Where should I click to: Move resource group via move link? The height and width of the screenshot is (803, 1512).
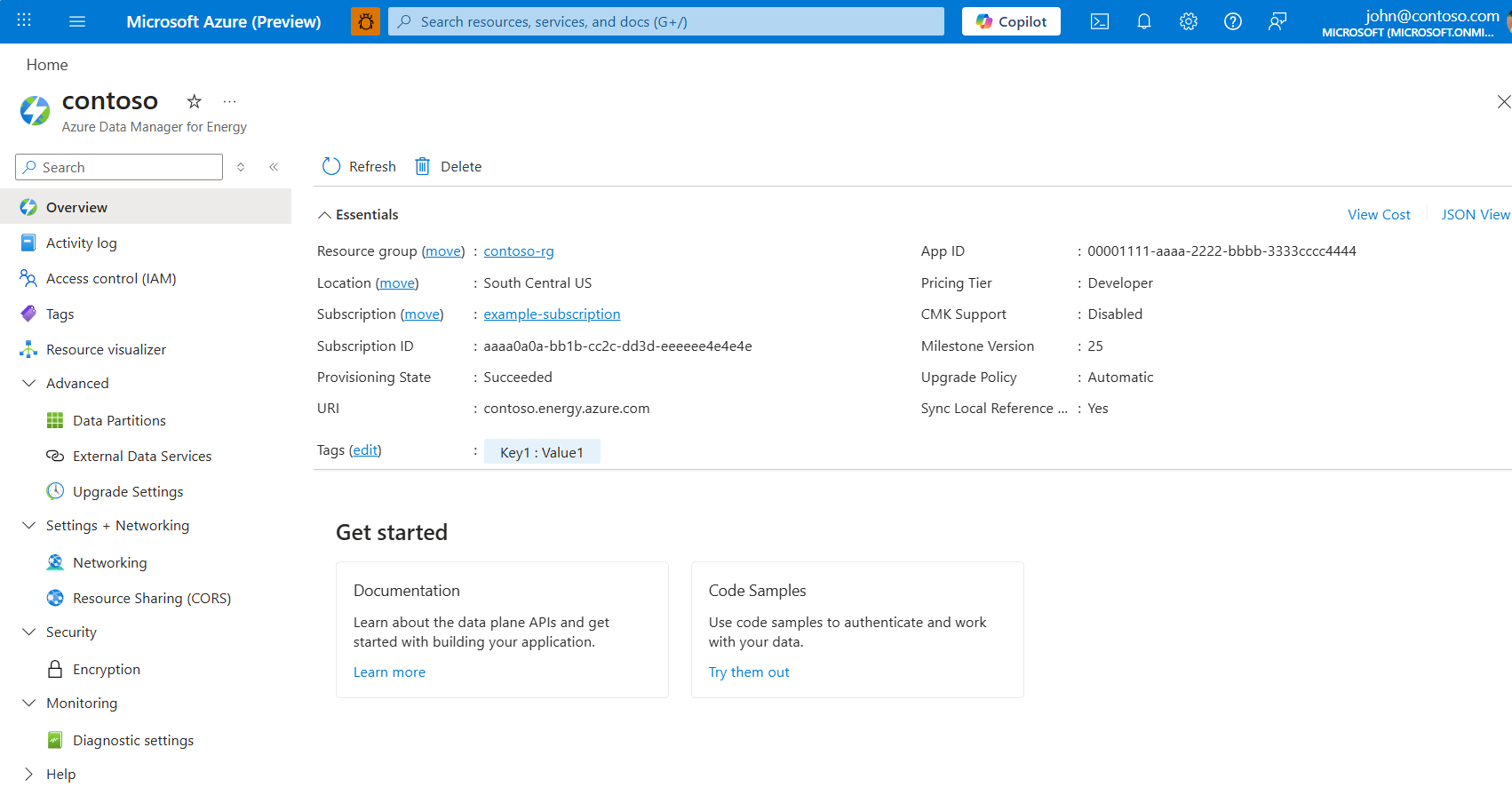point(443,251)
